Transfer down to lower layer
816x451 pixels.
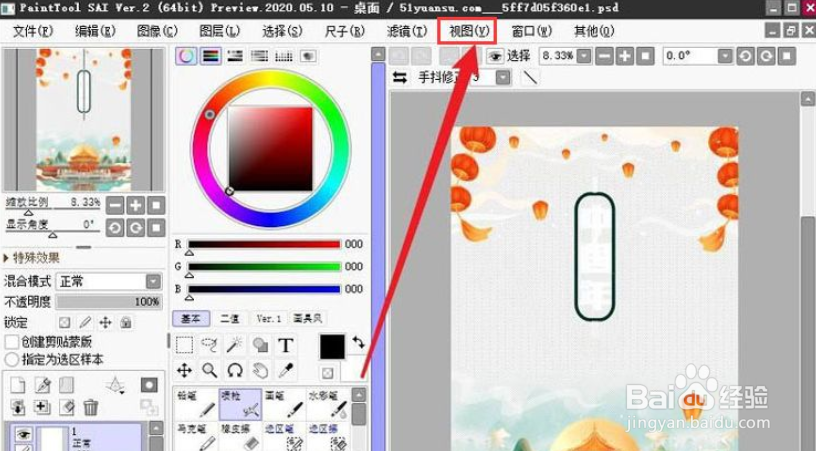pos(18,407)
